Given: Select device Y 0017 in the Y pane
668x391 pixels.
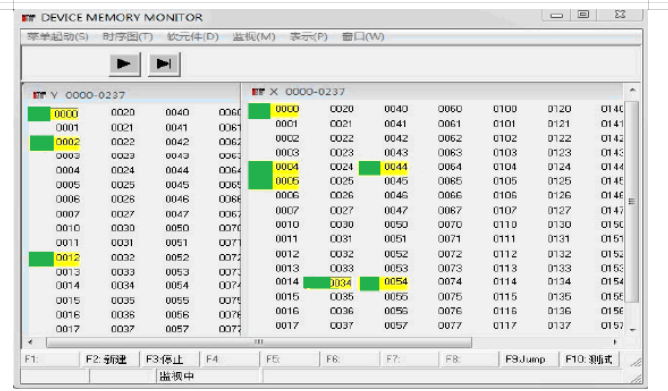Looking at the screenshot, I should pyautogui.click(x=67, y=329).
